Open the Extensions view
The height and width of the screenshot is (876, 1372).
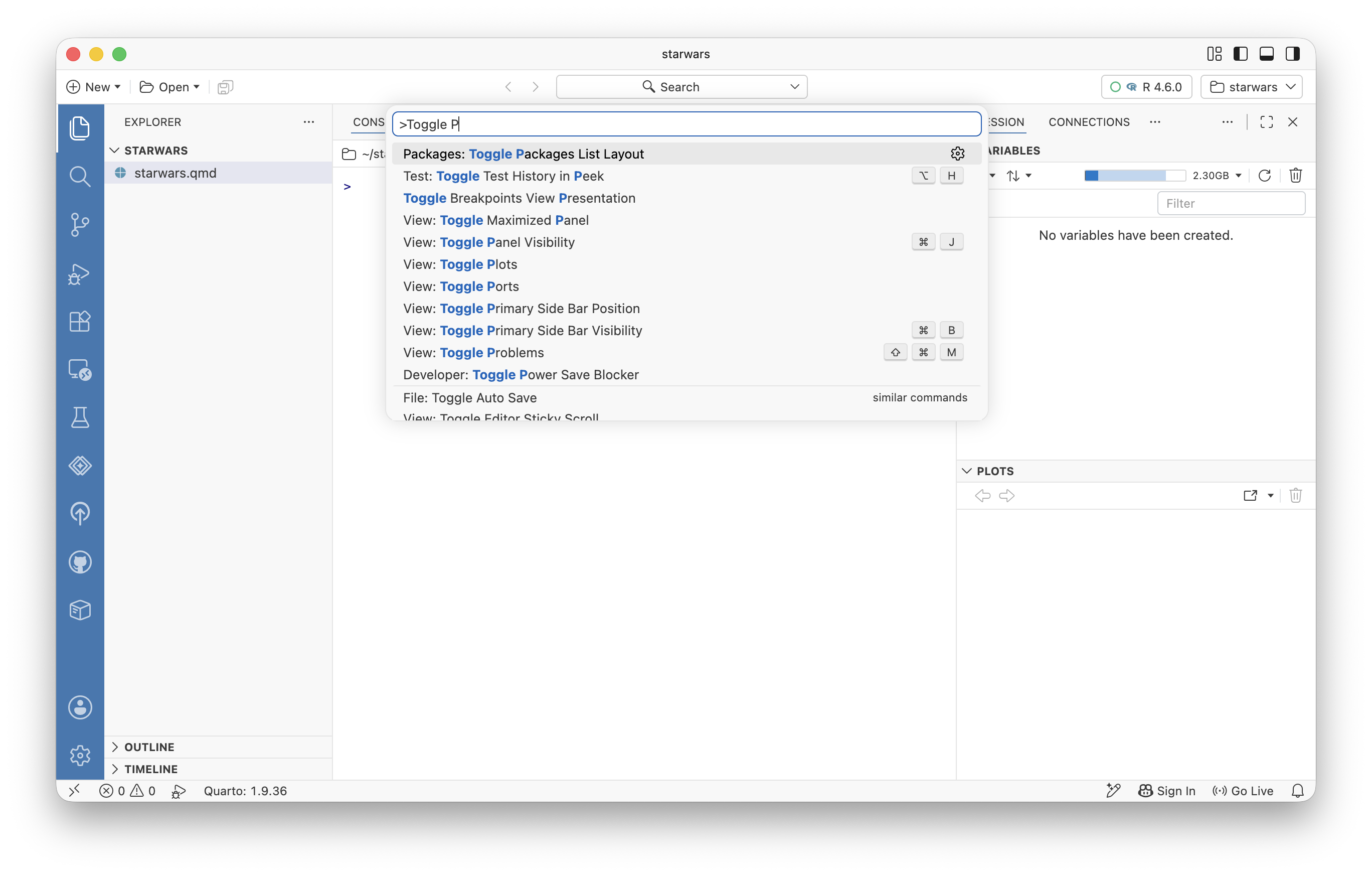[80, 322]
